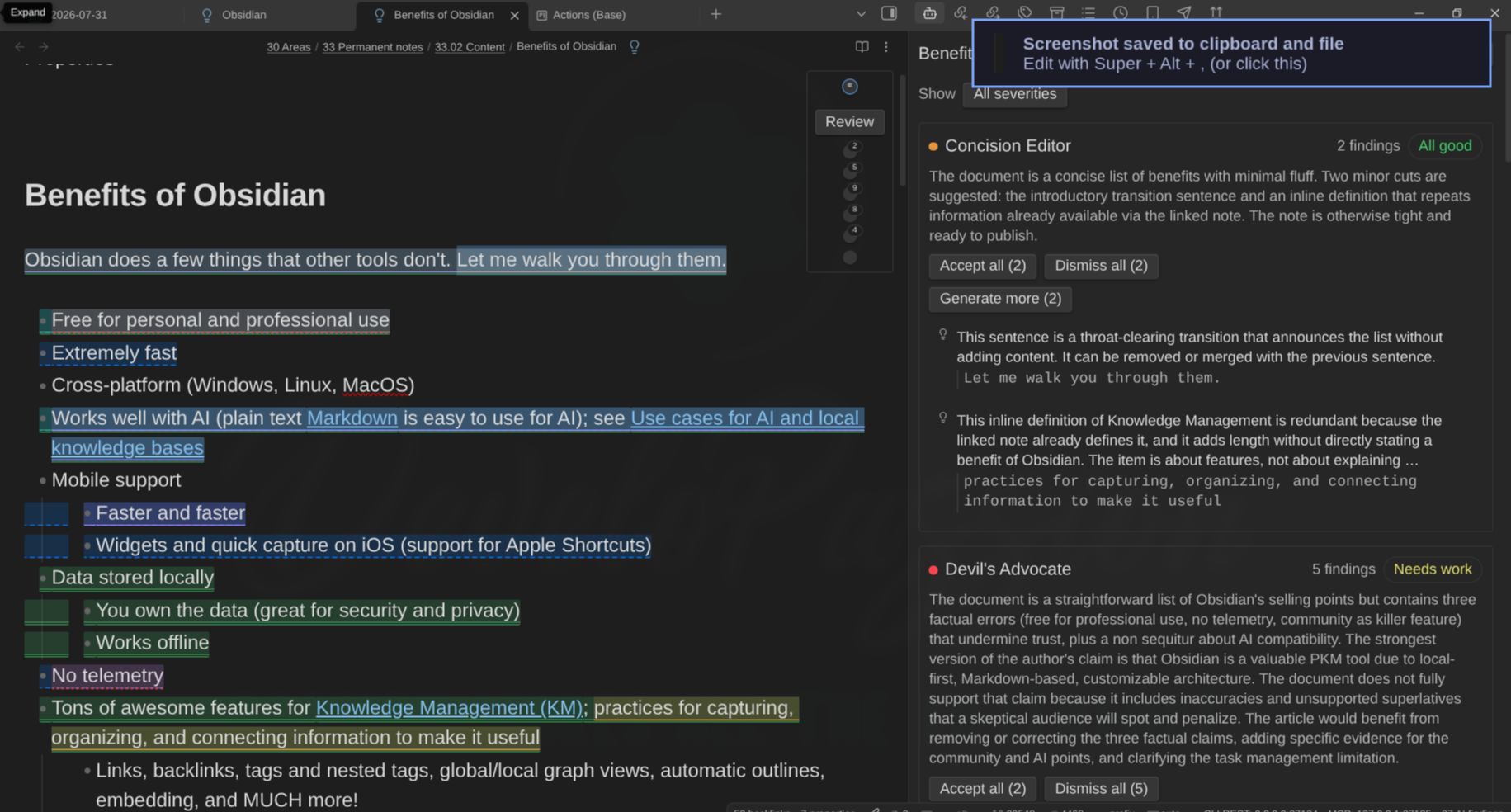Open Knowledge Management (KM) link
Viewport: 1511px width, 812px height.
[x=449, y=708]
